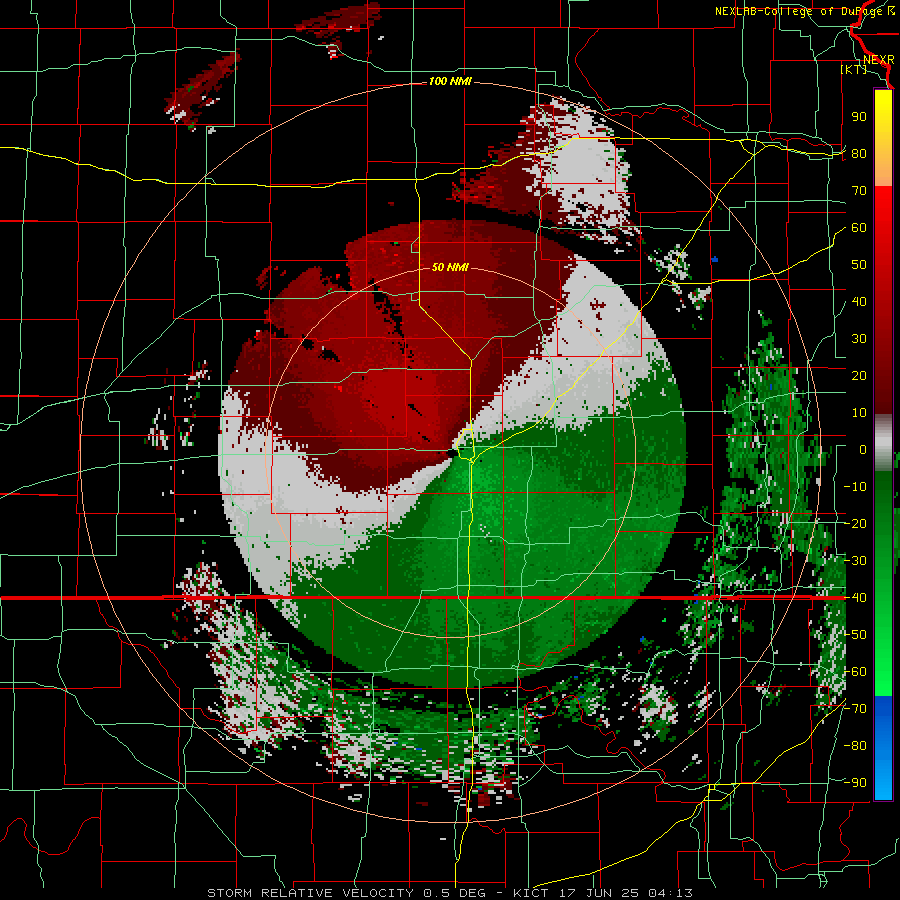
Task: Click the "100 NMI" range ring label
Action: coord(450,82)
